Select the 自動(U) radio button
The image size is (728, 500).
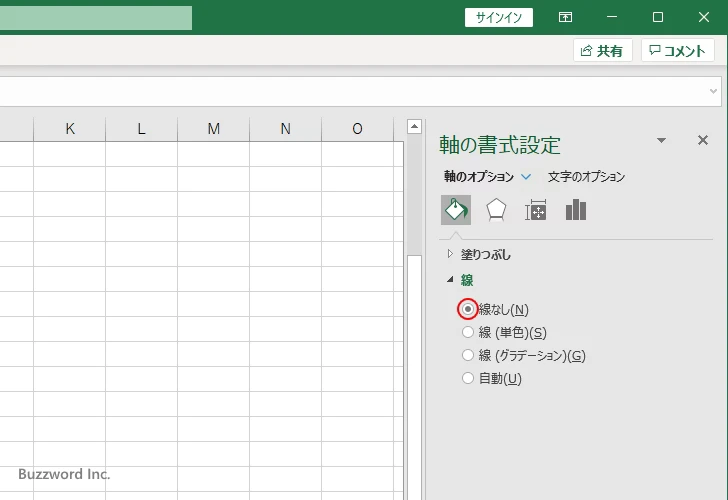click(x=468, y=378)
